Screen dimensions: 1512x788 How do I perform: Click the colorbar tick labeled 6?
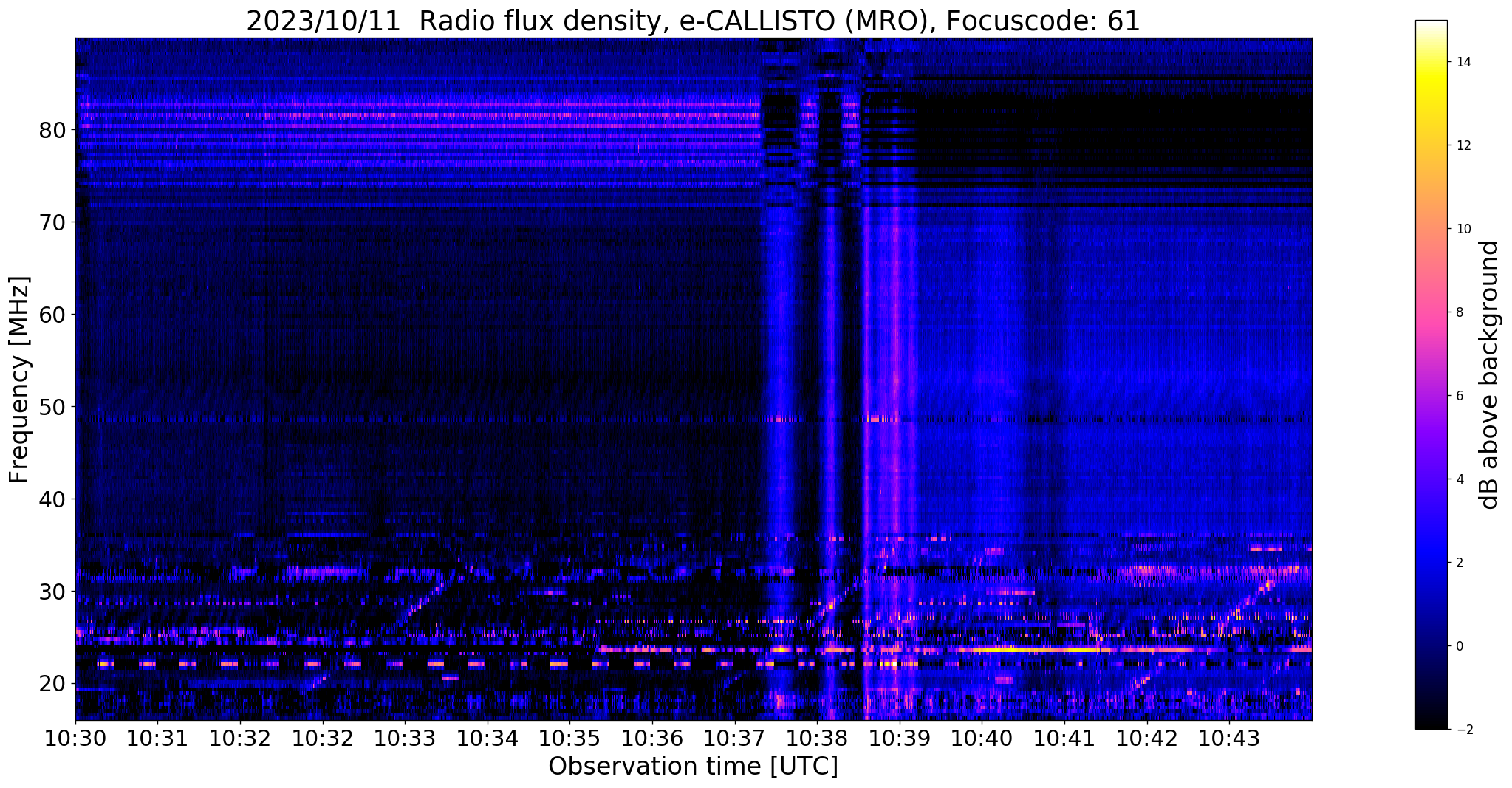click(x=1458, y=396)
